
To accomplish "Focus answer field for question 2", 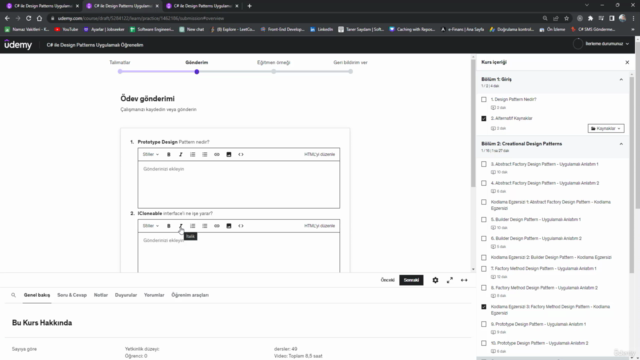I will tap(239, 253).
